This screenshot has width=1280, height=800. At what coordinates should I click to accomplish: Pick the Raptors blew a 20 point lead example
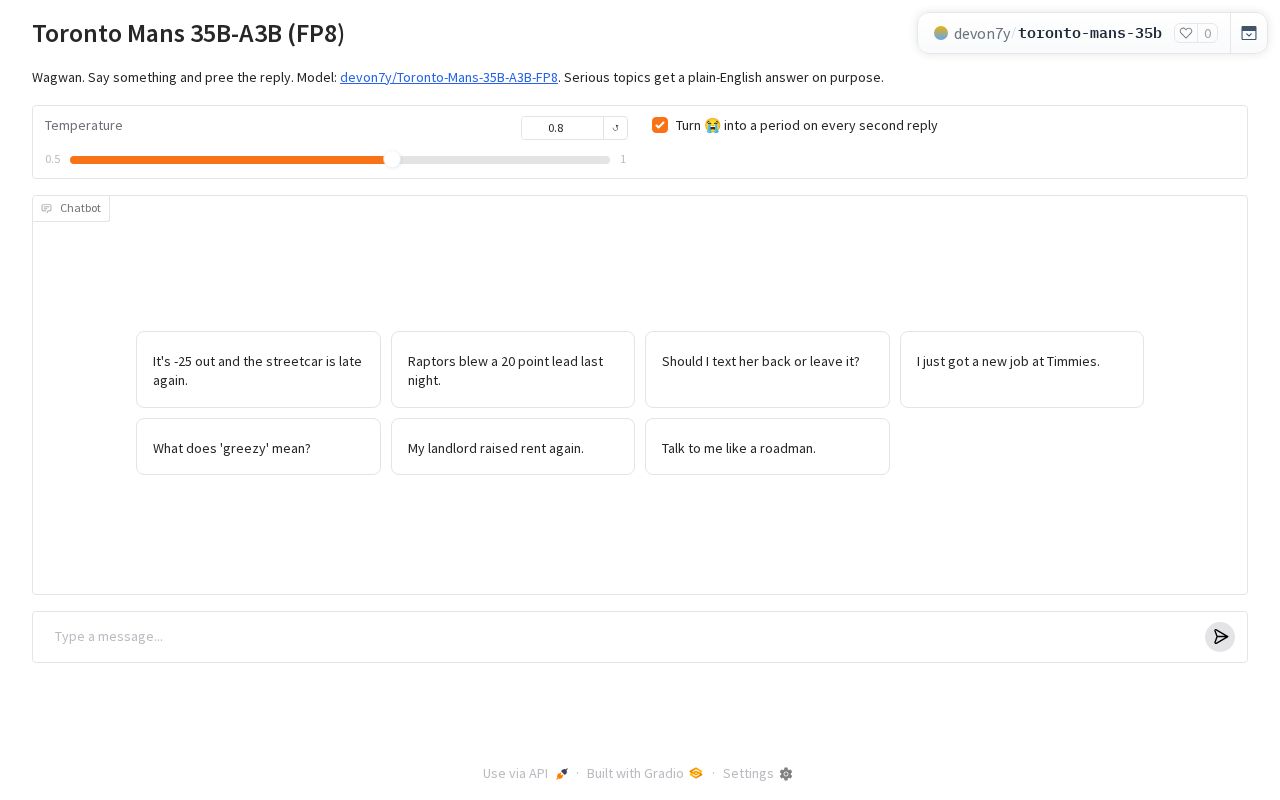pos(513,370)
